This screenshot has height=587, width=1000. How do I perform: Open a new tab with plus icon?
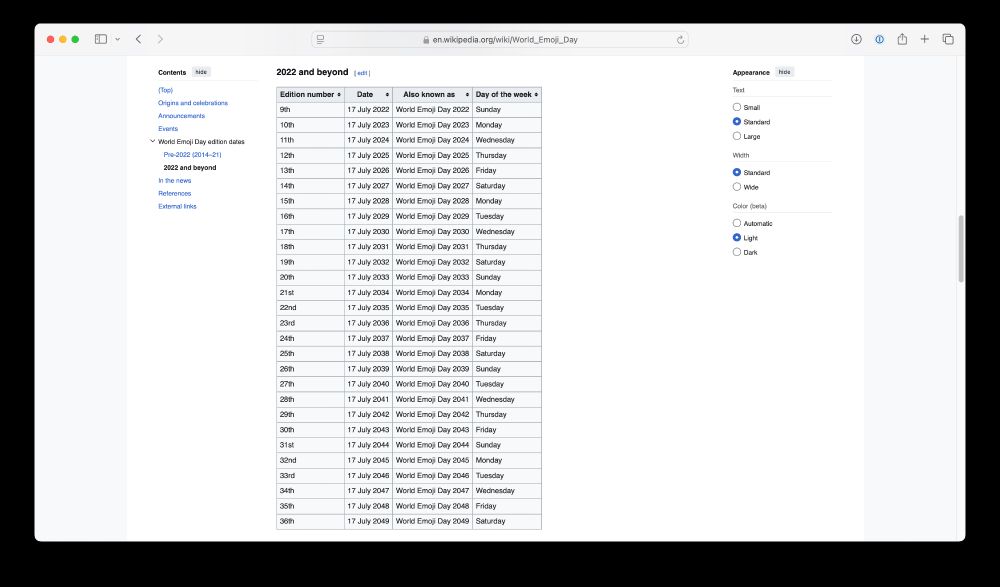[924, 39]
